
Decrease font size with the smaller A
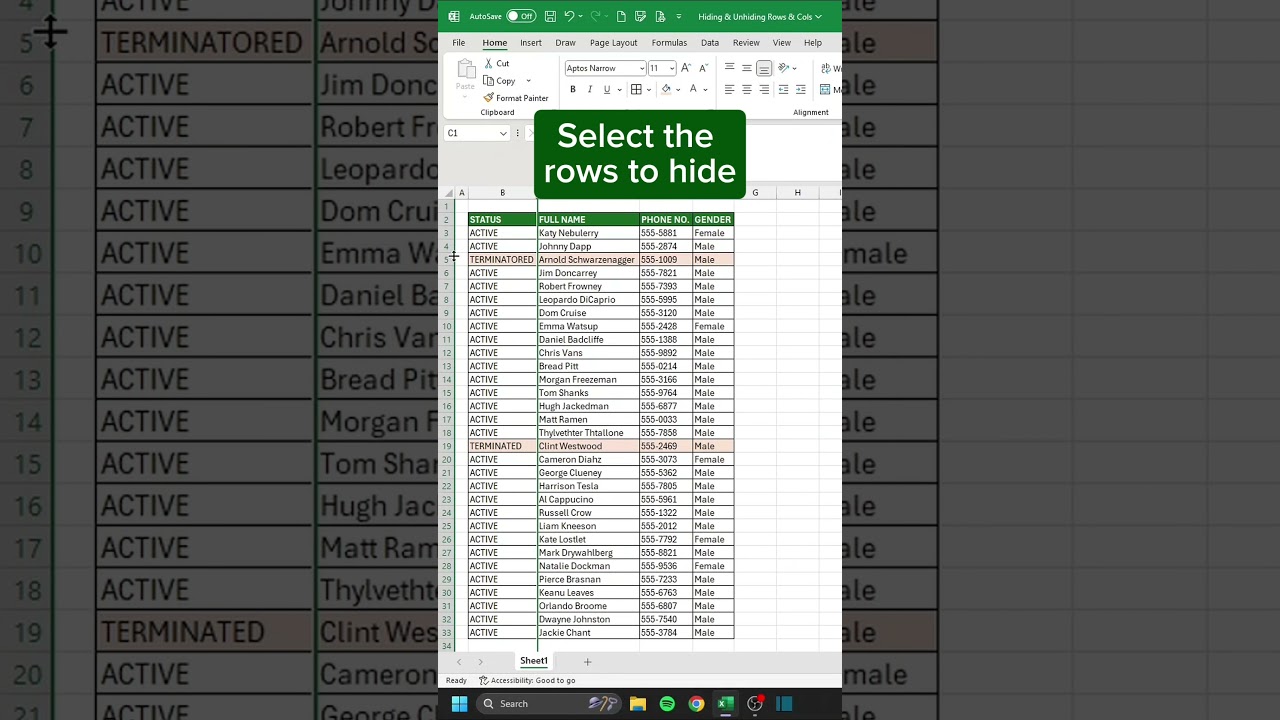[x=703, y=68]
